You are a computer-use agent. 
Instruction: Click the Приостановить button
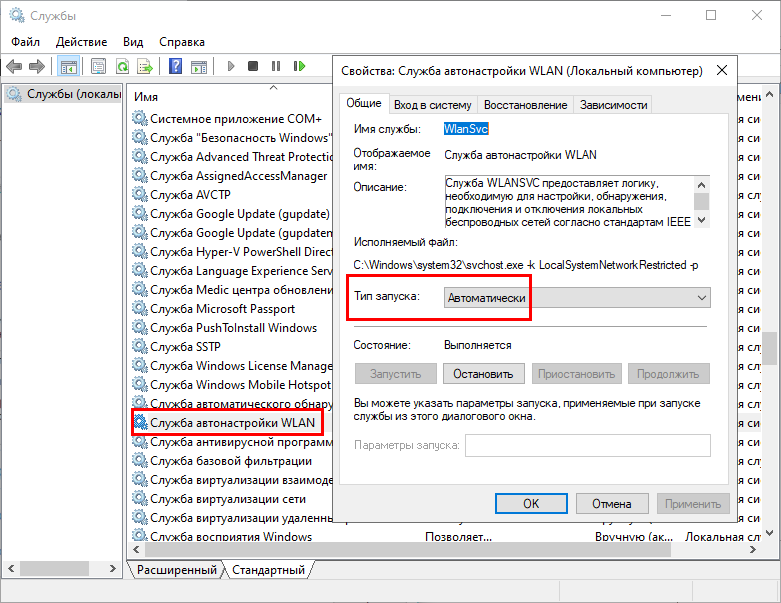576,374
